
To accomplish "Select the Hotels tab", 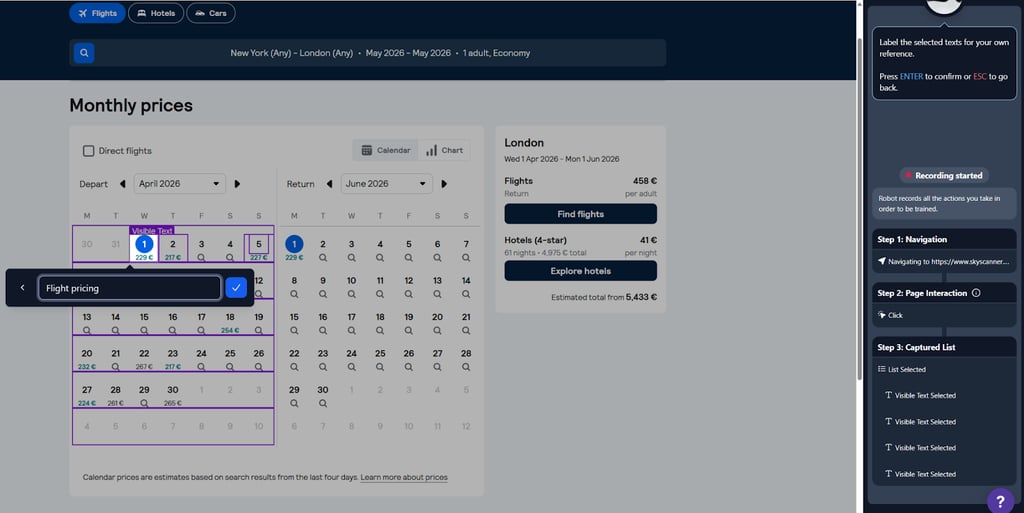I will click(156, 13).
